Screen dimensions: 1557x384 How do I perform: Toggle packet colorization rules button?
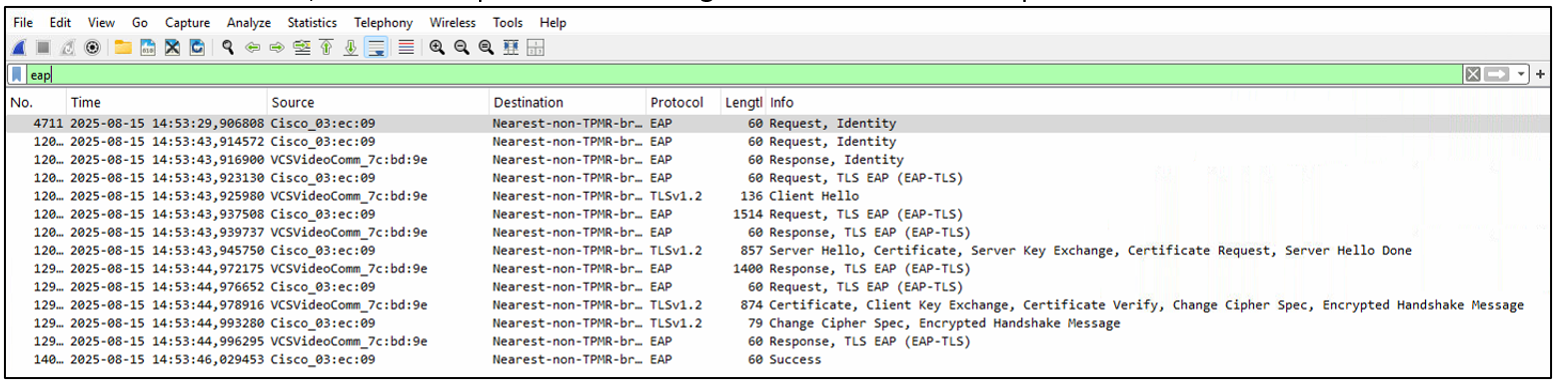406,48
